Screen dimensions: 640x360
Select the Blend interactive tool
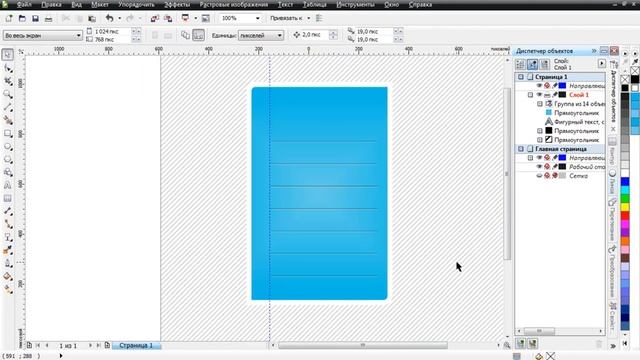point(8,238)
